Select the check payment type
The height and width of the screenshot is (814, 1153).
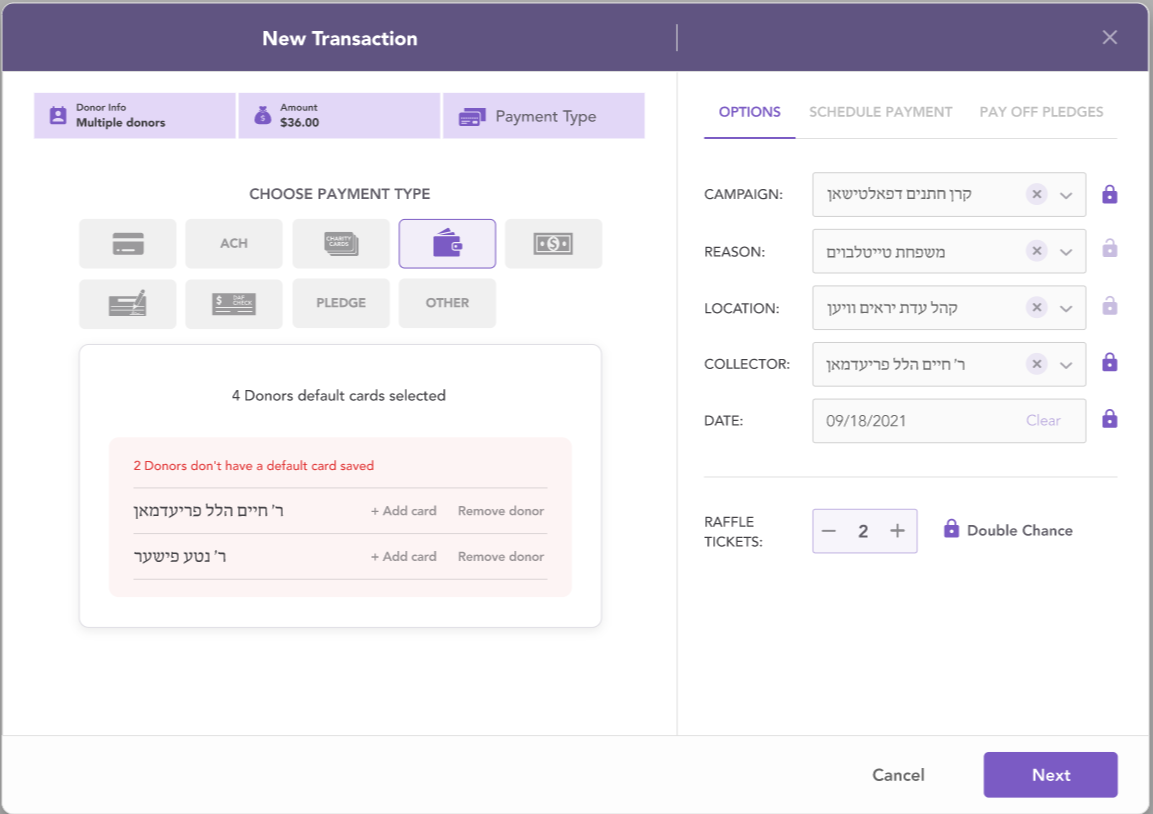click(127, 303)
